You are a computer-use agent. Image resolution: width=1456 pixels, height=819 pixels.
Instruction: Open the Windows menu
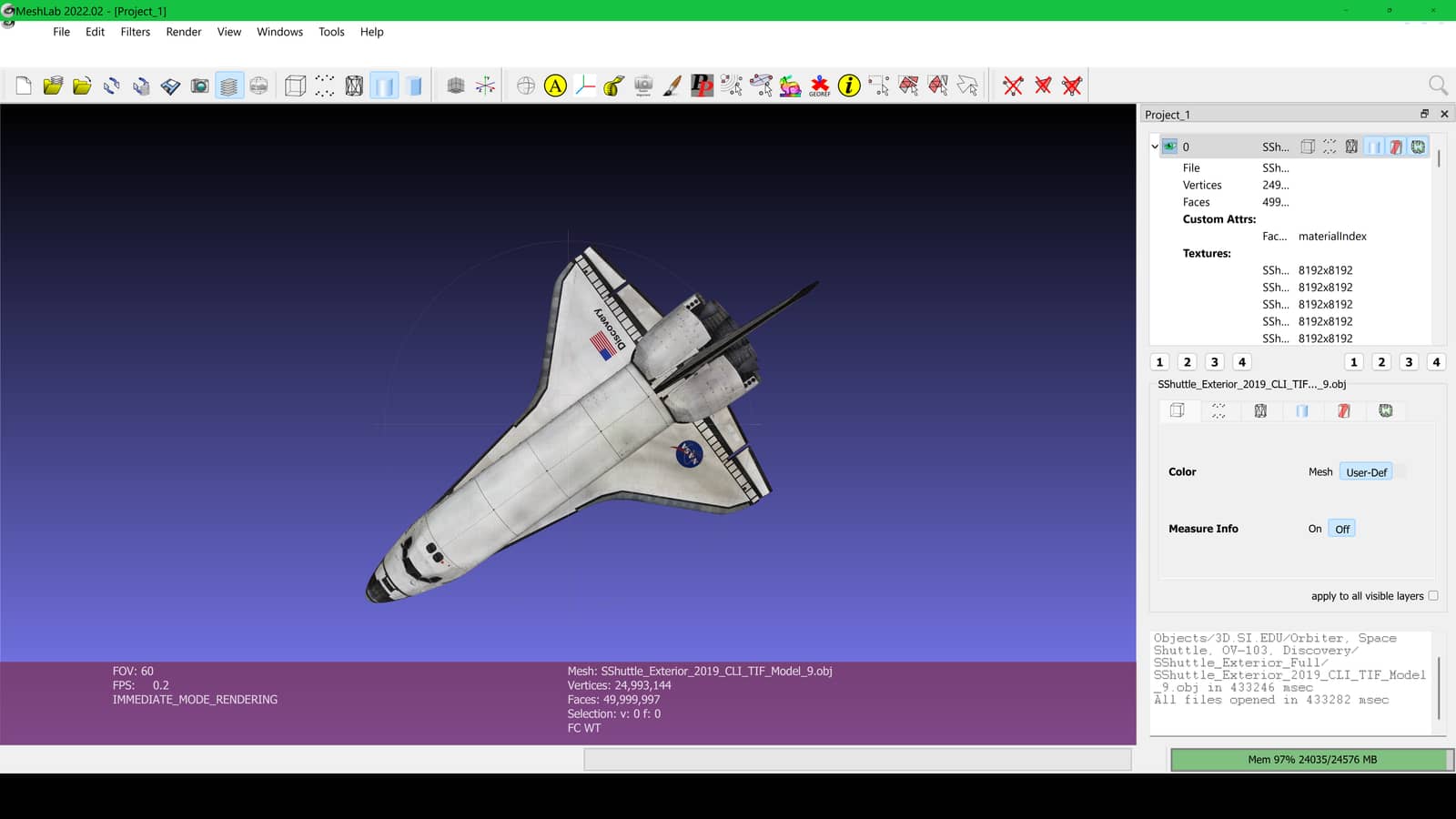tap(279, 32)
